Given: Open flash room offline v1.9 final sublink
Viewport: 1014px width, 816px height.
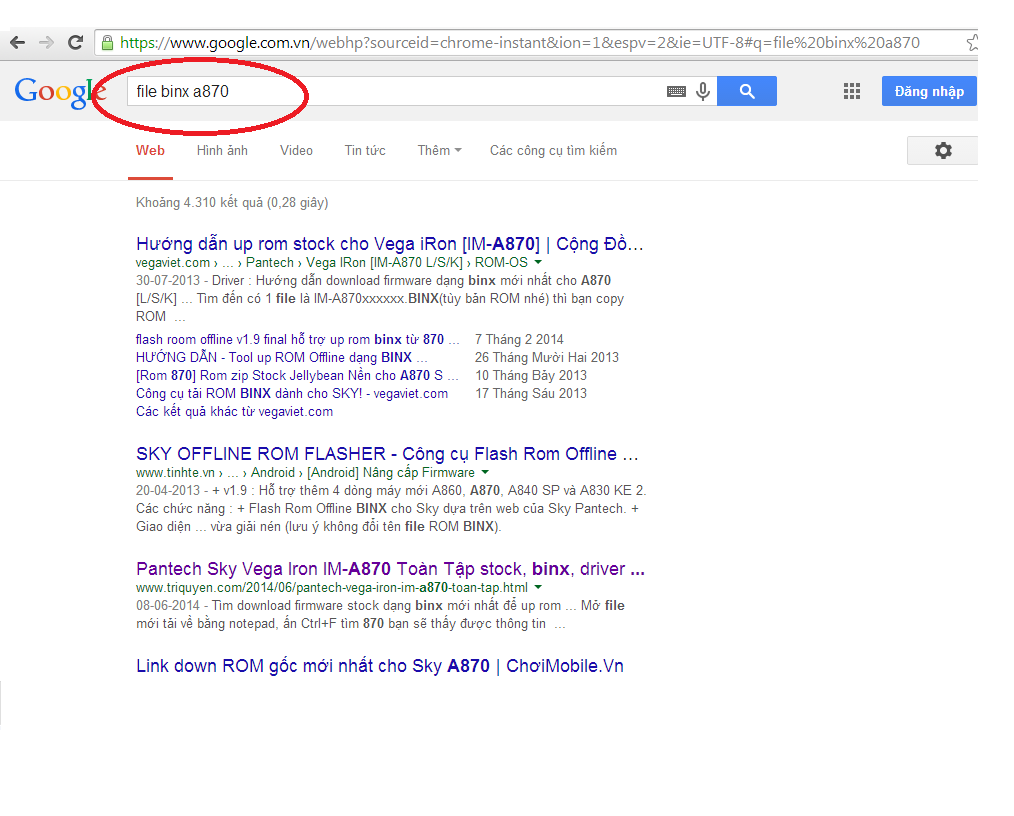Looking at the screenshot, I should (297, 339).
